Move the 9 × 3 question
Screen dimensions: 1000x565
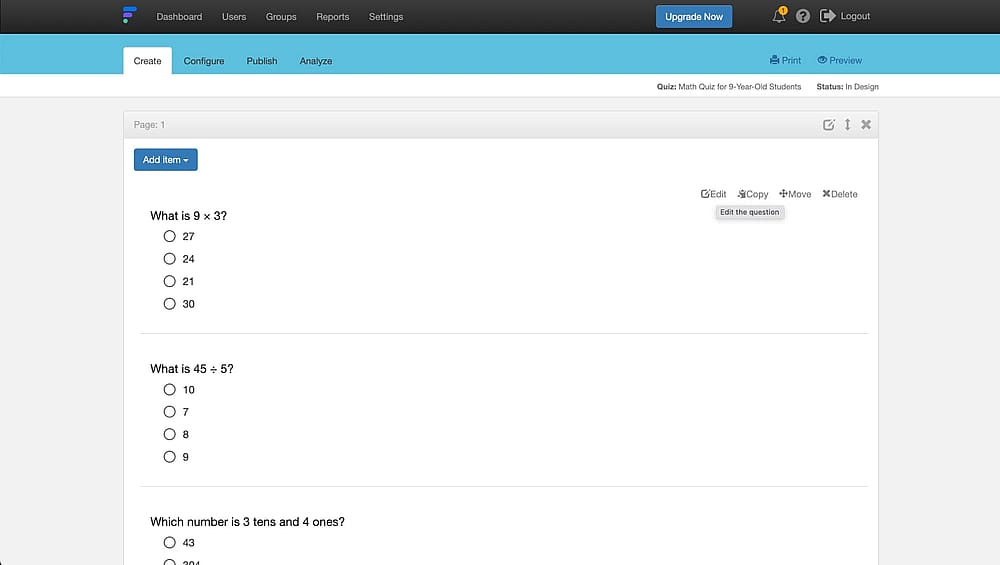tap(795, 194)
